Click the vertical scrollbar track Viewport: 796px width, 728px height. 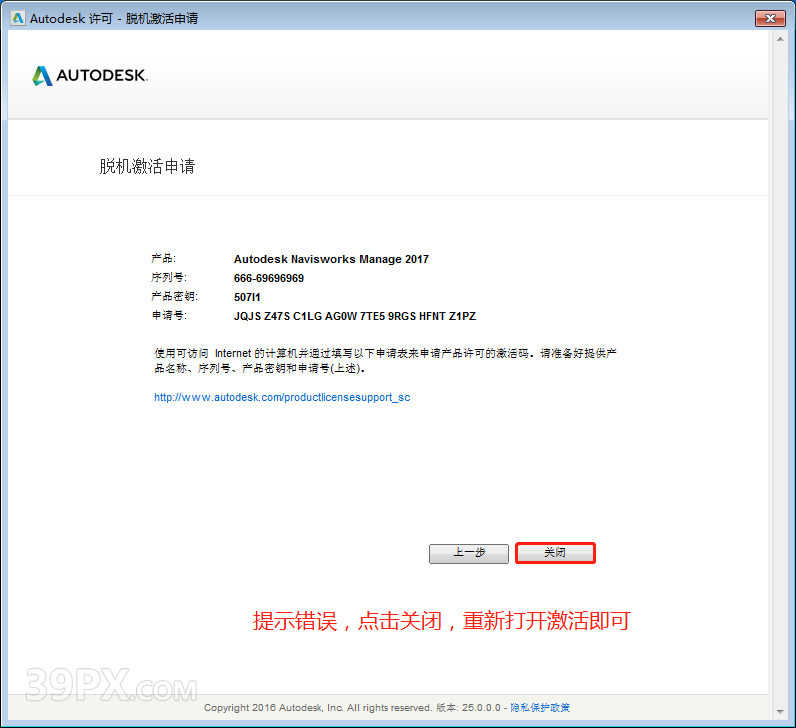(x=778, y=380)
